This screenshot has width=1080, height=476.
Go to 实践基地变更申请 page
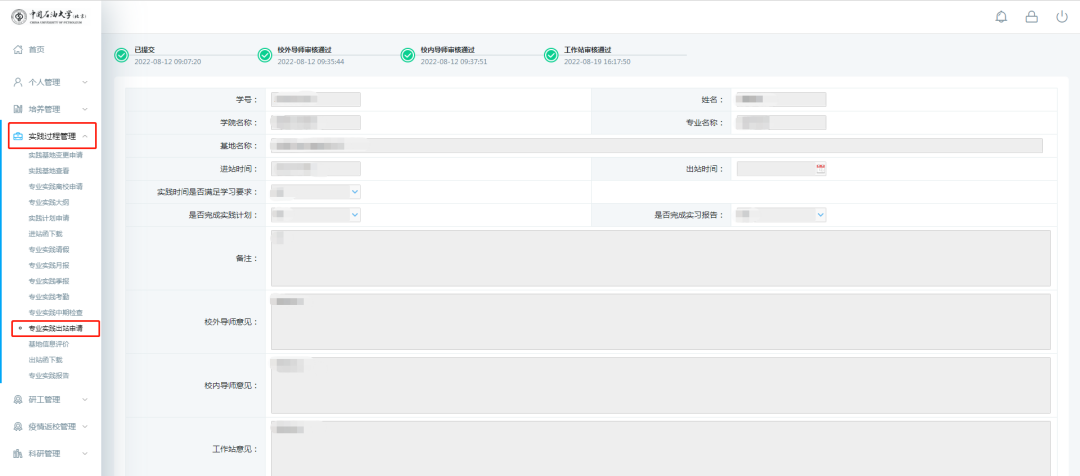55,155
